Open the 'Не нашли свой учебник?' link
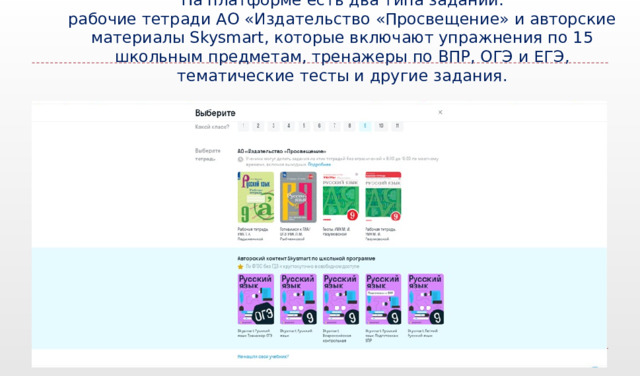 (x=263, y=356)
